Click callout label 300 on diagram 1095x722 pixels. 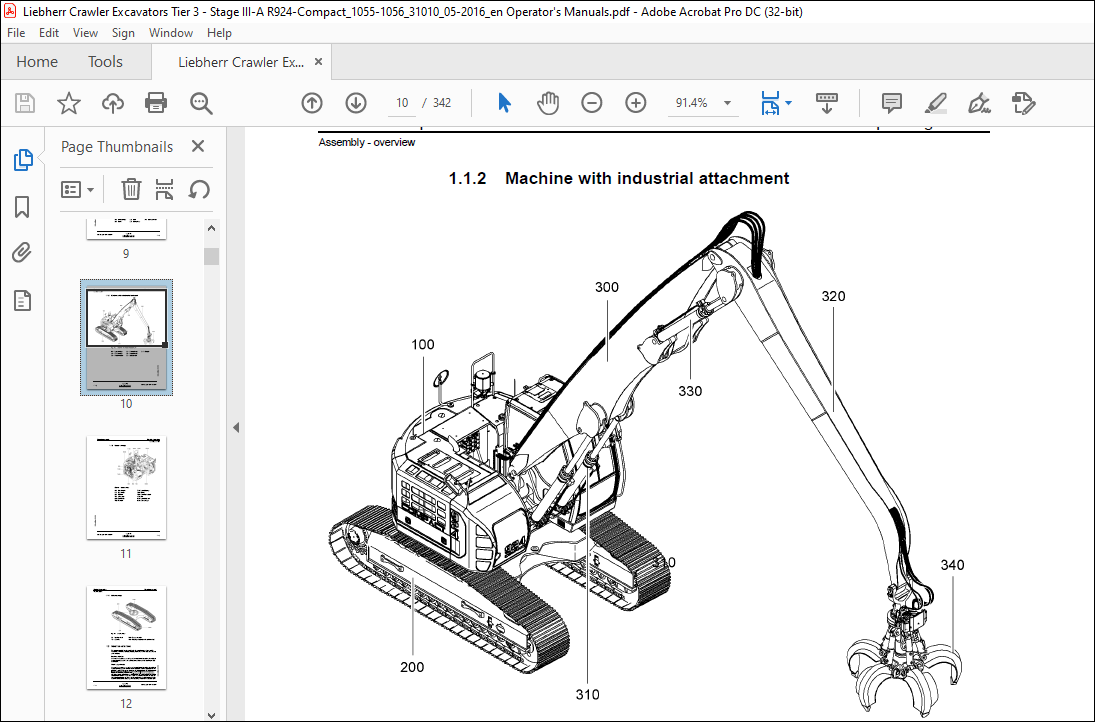click(607, 287)
